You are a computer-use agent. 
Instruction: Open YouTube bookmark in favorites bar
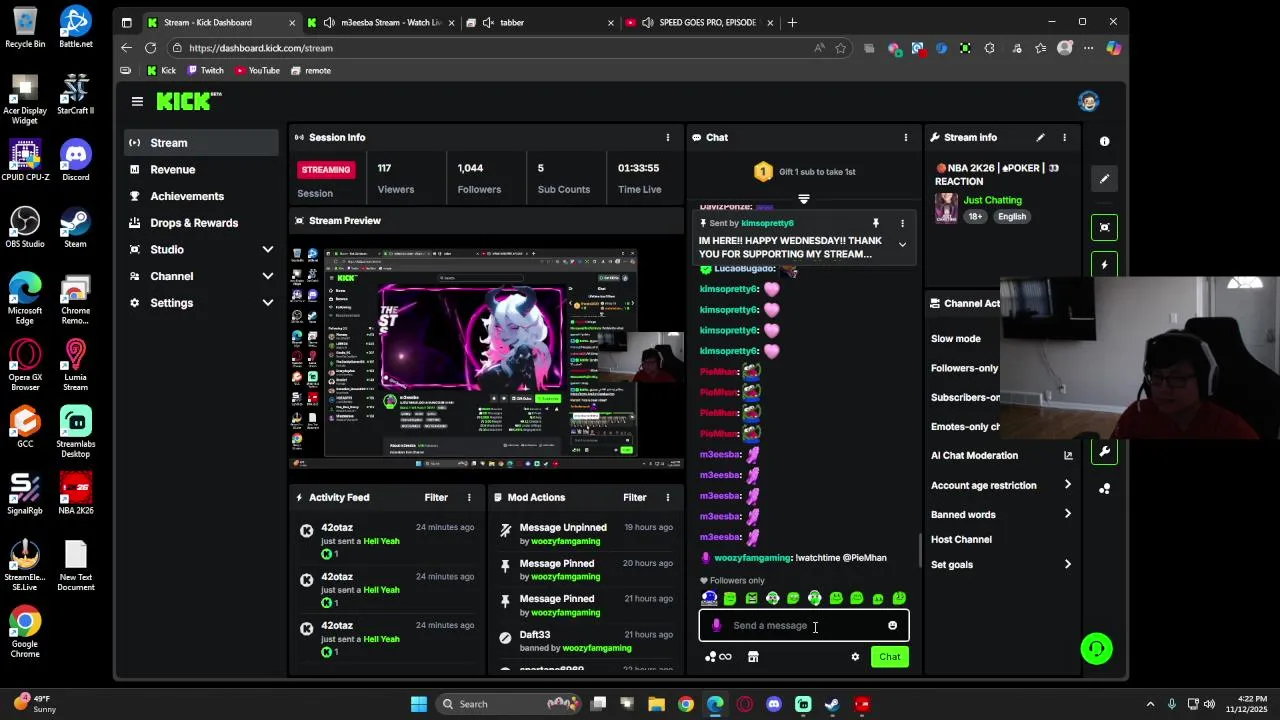coord(257,70)
